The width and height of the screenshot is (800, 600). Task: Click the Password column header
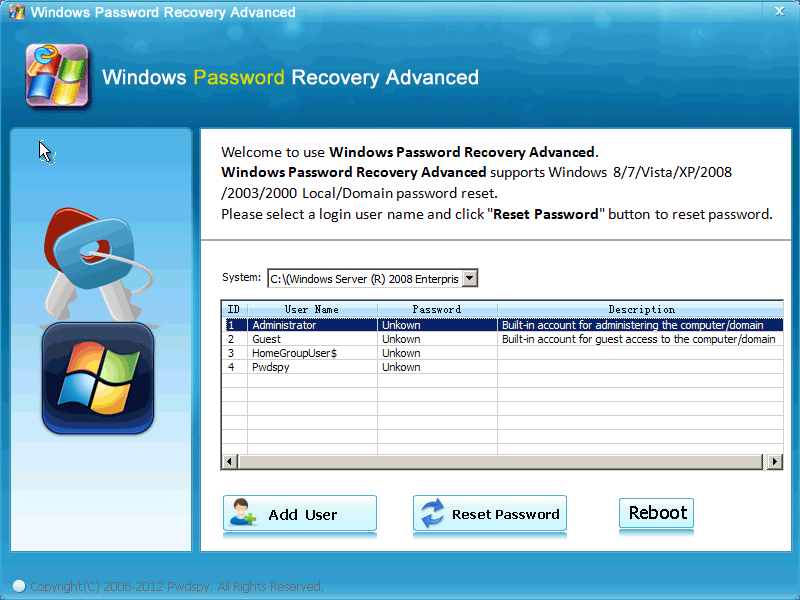[x=437, y=309]
